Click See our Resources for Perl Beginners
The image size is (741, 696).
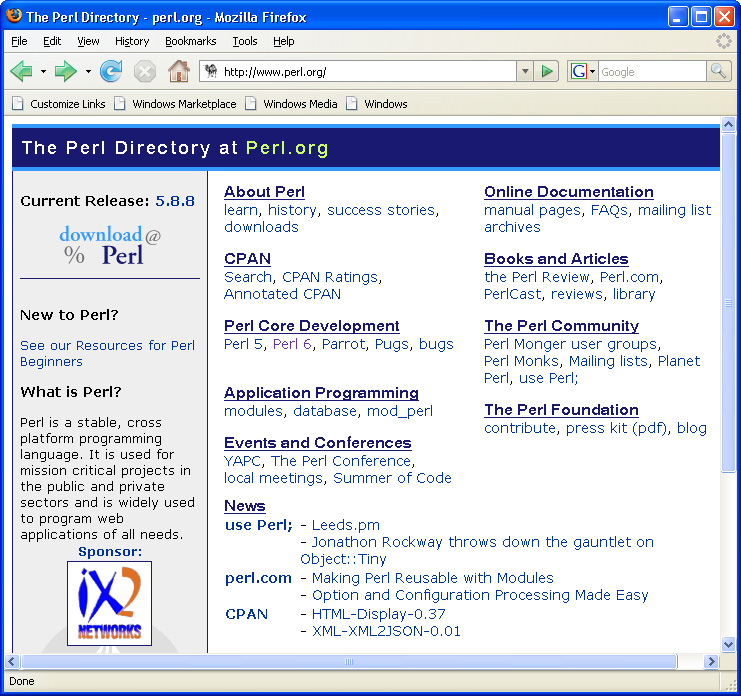[x=107, y=353]
